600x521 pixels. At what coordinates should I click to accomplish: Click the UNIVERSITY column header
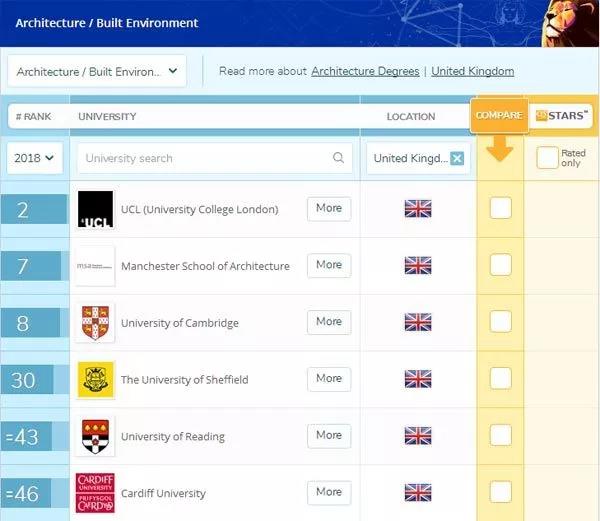coord(107,116)
